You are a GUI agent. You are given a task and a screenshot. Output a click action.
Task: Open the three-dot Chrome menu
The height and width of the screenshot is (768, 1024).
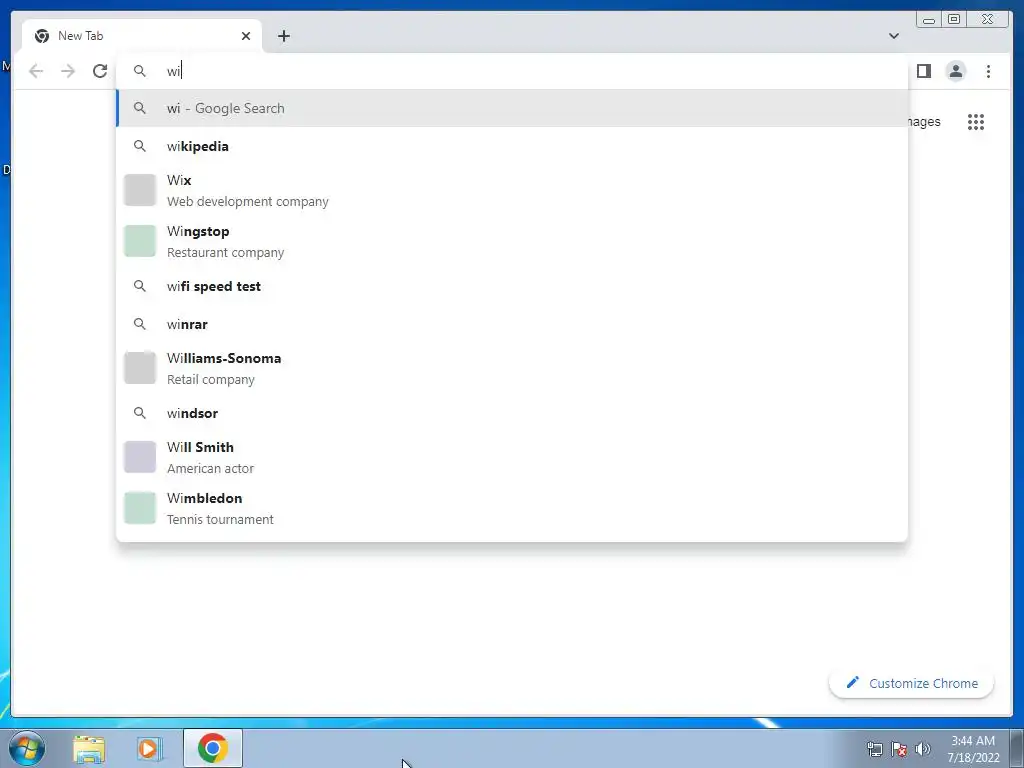pyautogui.click(x=988, y=71)
